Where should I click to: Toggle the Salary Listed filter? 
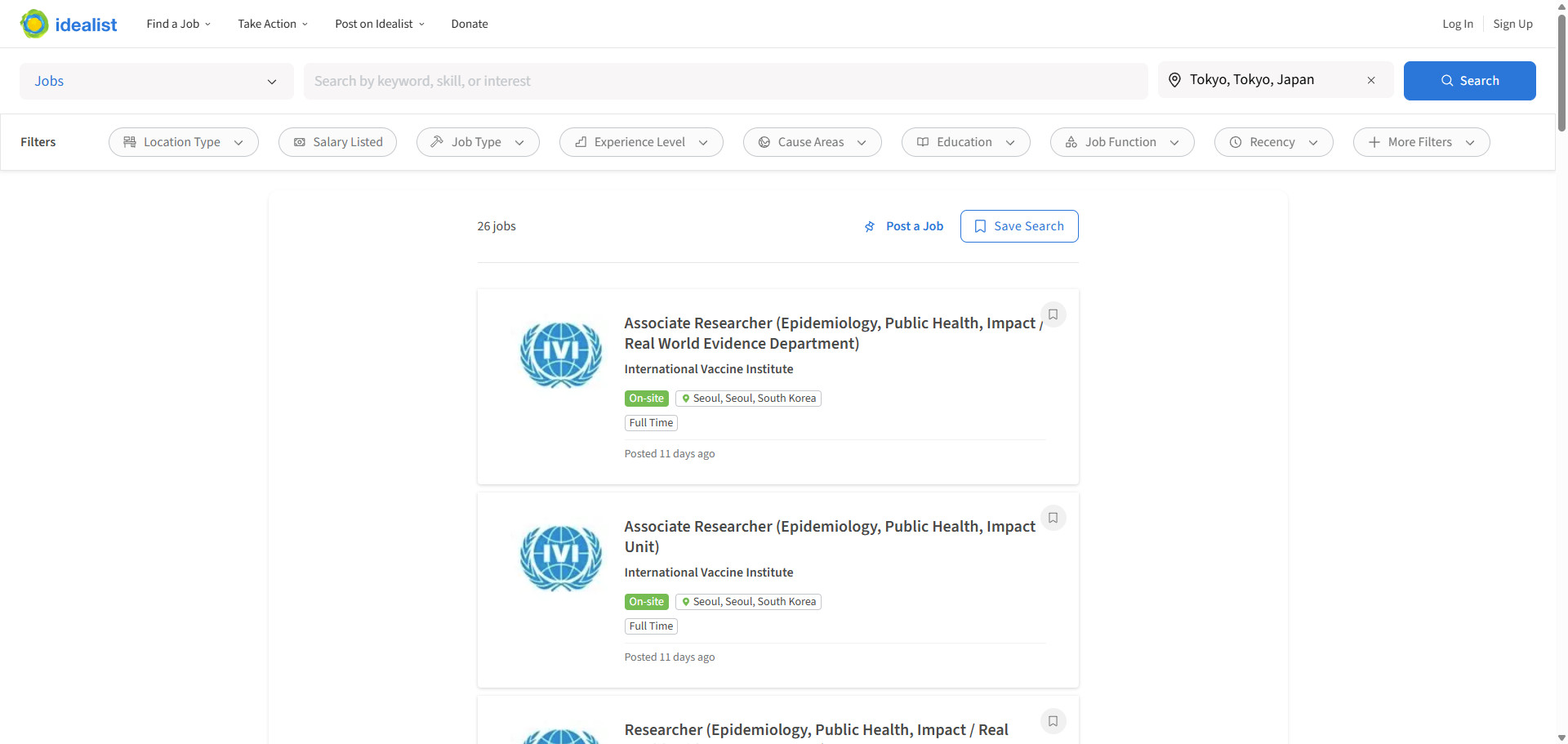[x=337, y=142]
